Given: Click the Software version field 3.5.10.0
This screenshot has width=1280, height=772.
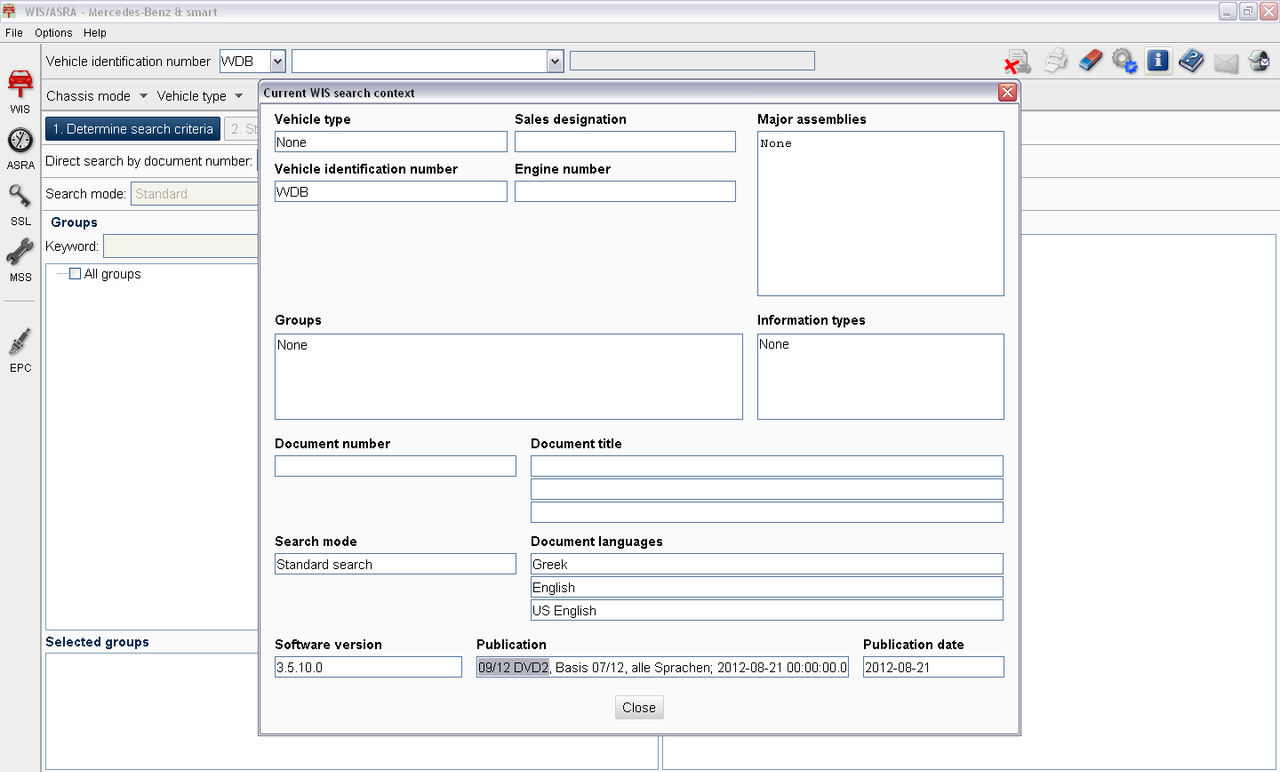Looking at the screenshot, I should point(368,667).
